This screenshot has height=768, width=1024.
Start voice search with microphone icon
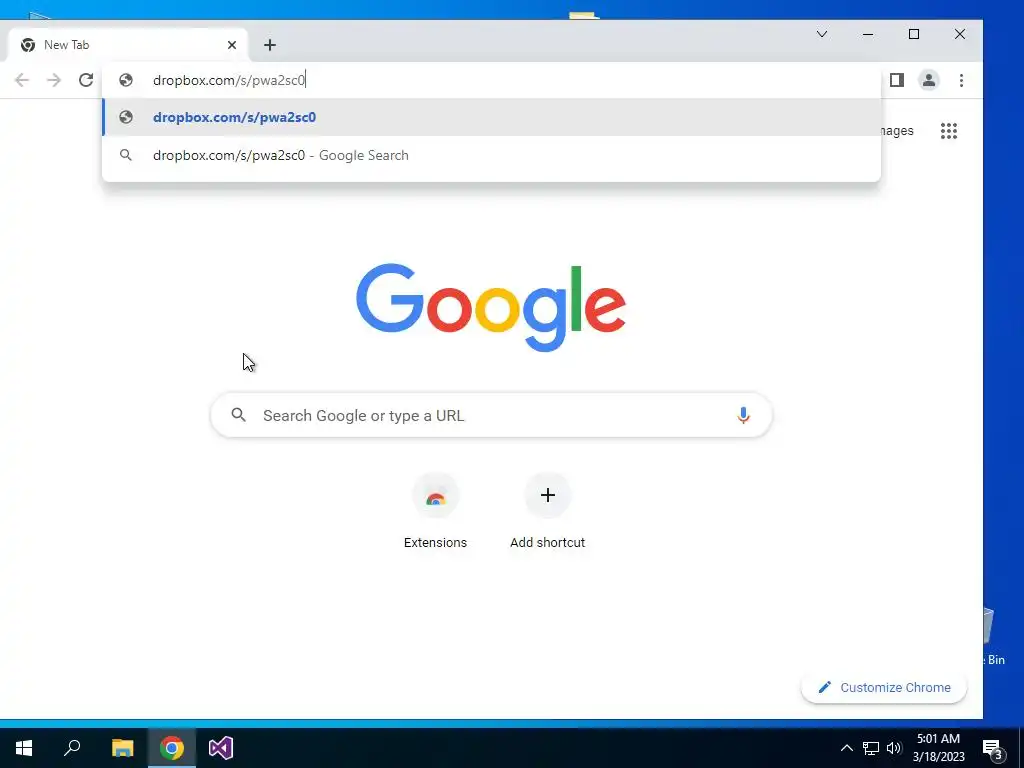(743, 415)
